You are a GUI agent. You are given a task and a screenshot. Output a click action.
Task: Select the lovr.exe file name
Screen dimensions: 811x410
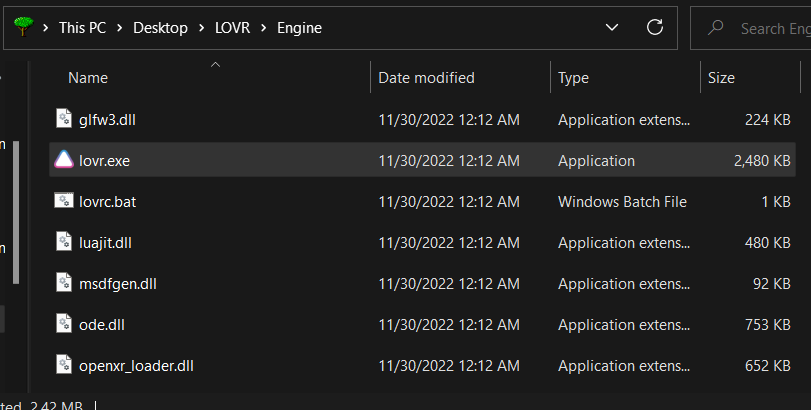point(104,161)
